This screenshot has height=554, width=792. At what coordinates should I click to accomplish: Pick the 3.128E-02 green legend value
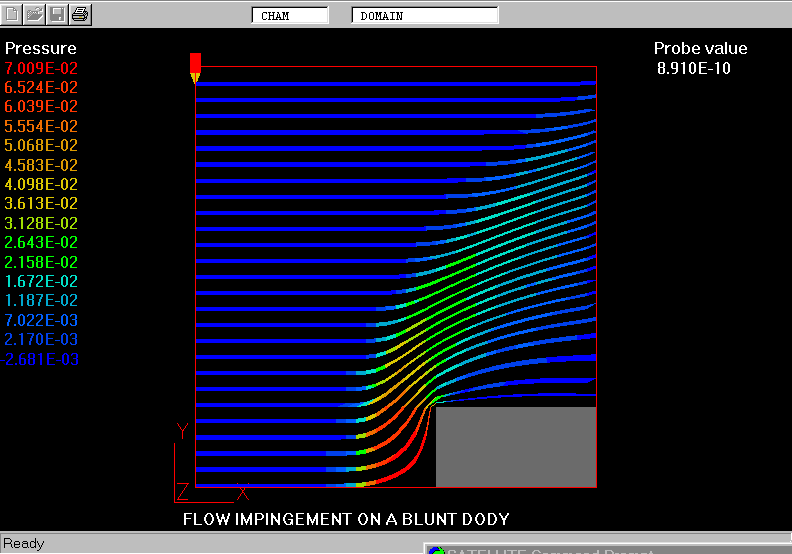(x=41, y=223)
